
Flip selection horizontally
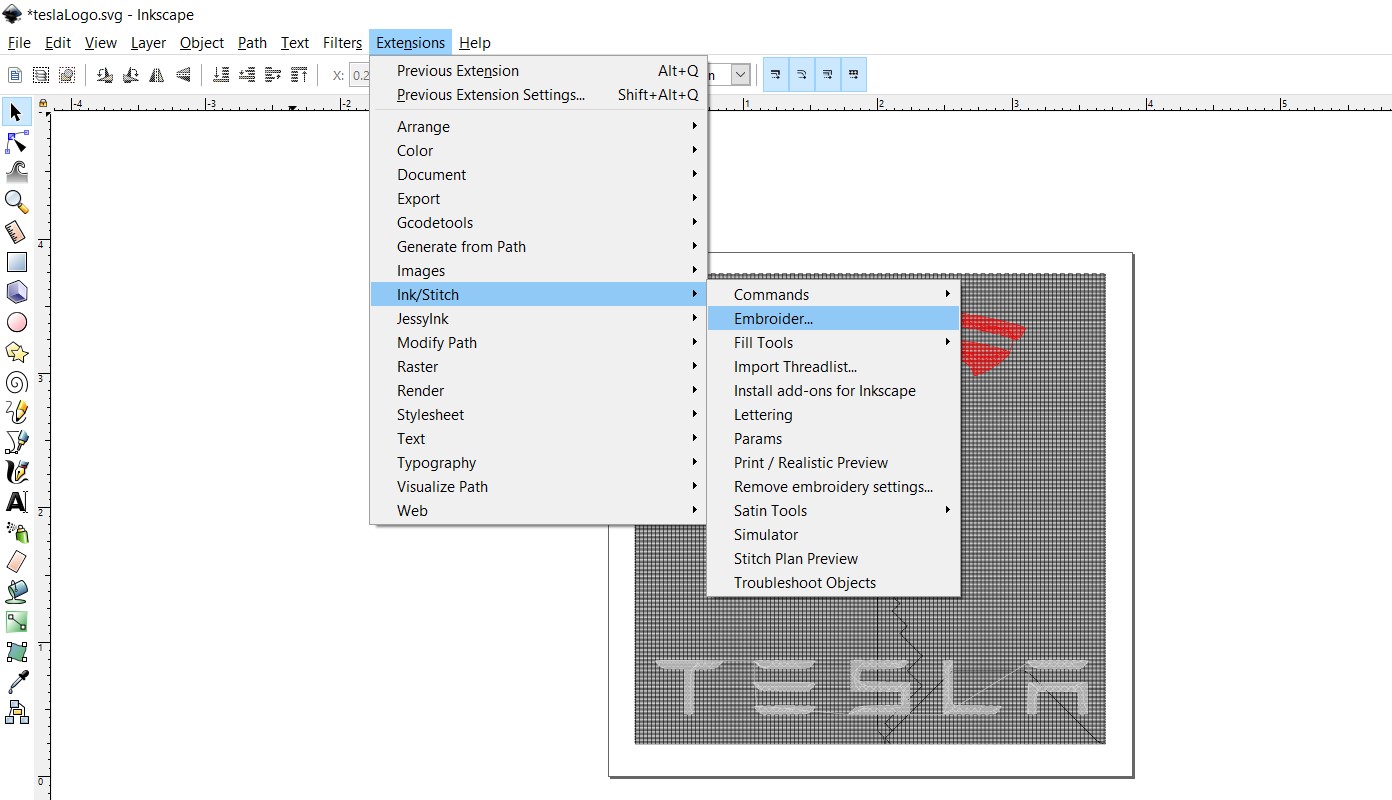tap(157, 75)
